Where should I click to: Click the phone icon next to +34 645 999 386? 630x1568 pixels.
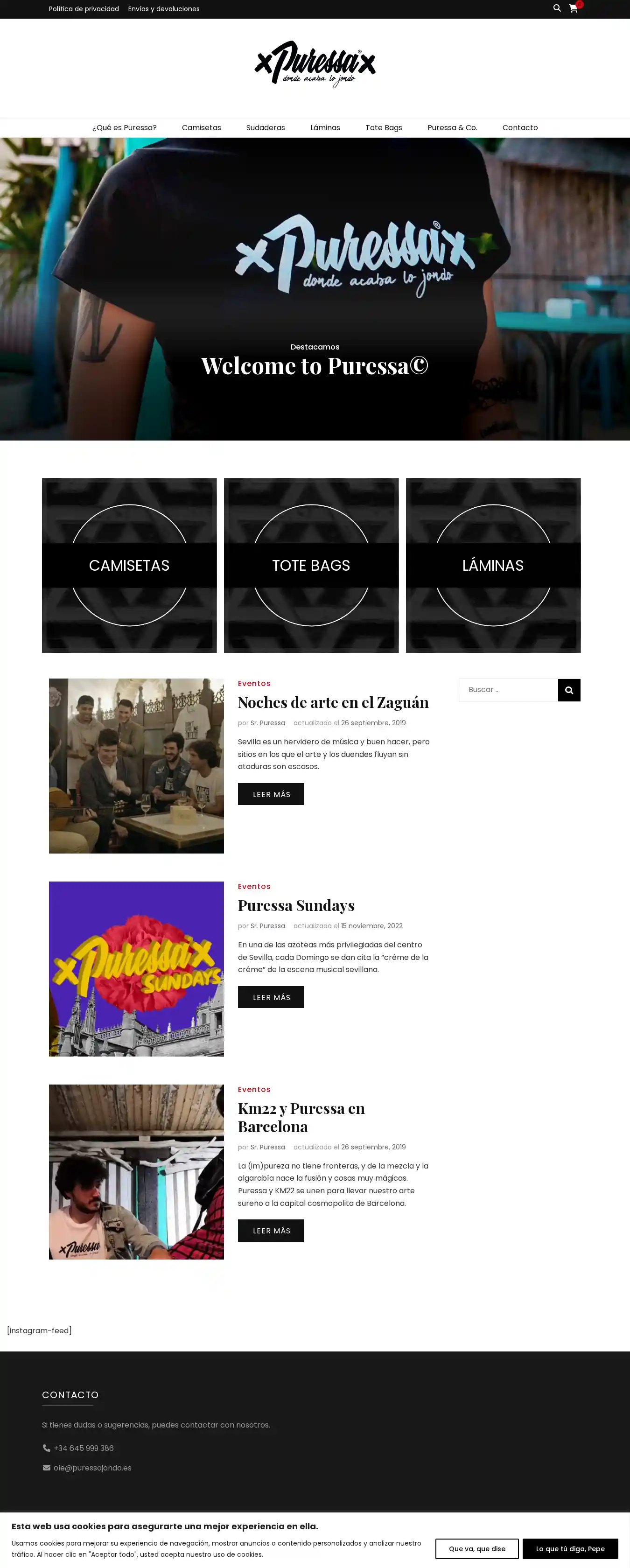tap(46, 1448)
